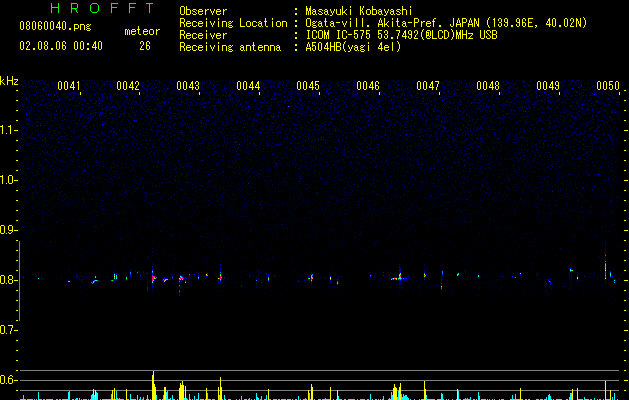The height and width of the screenshot is (400, 629).
Task: Click the Observer label
Action: (203, 11)
